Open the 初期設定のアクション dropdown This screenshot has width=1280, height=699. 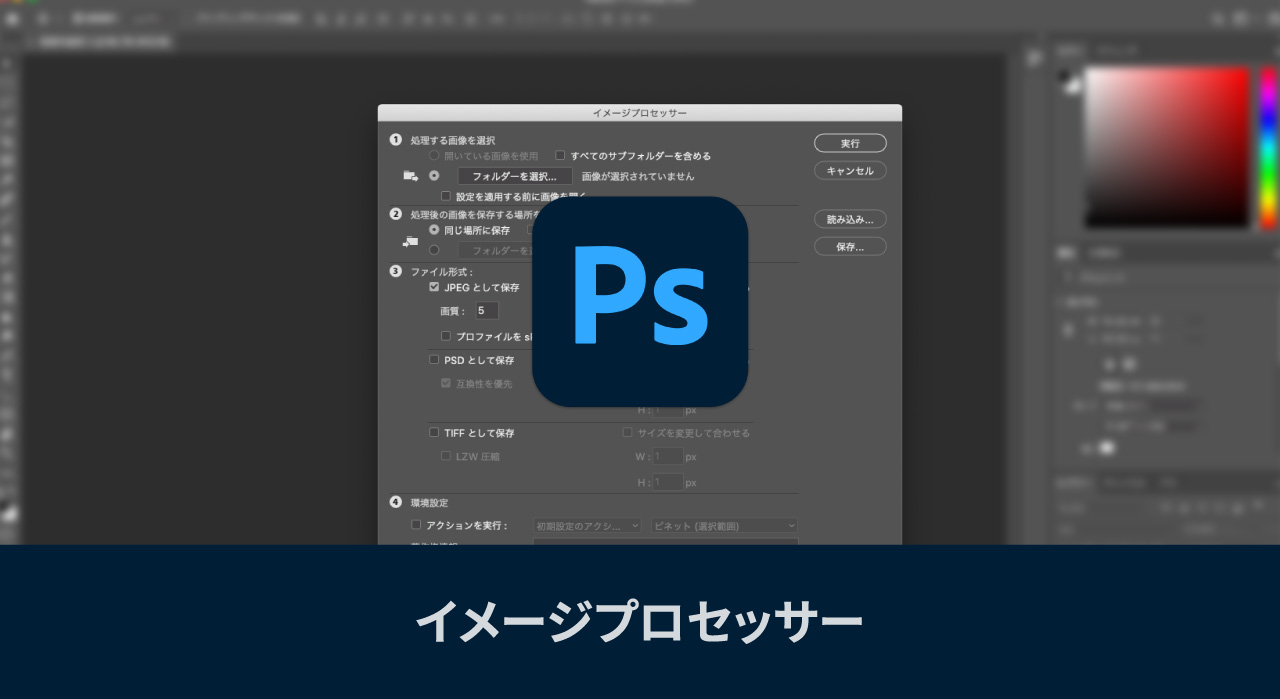[x=587, y=524]
